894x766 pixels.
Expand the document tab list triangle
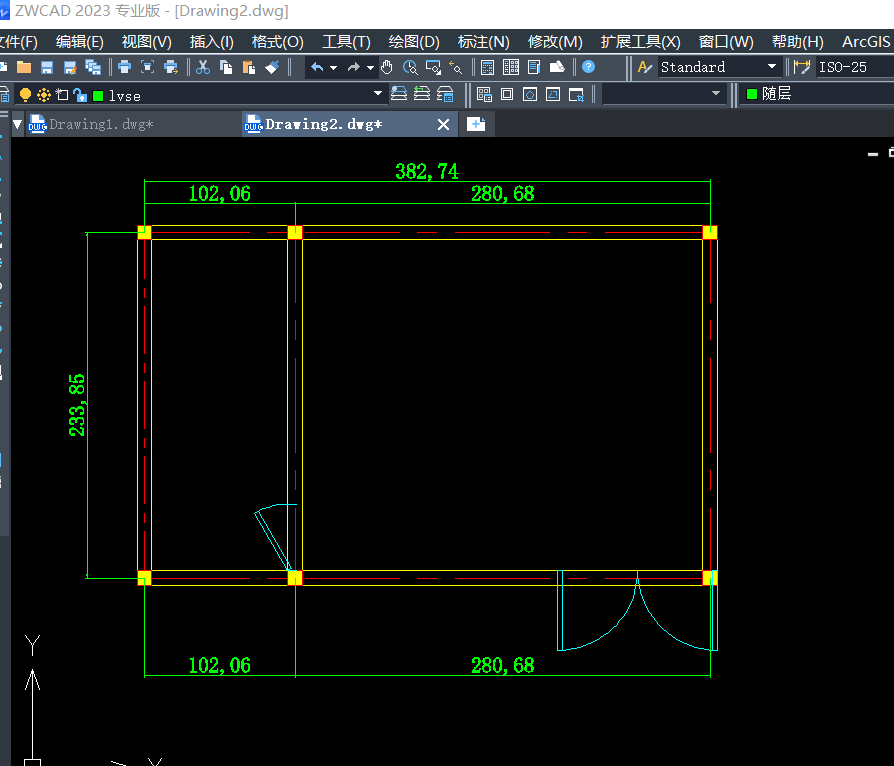click(x=18, y=124)
